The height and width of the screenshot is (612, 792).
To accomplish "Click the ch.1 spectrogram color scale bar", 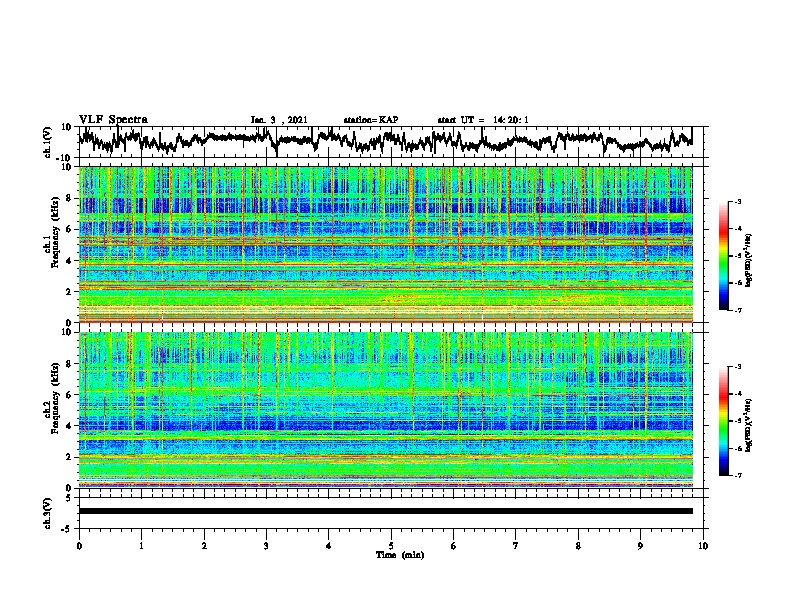I will click(723, 256).
